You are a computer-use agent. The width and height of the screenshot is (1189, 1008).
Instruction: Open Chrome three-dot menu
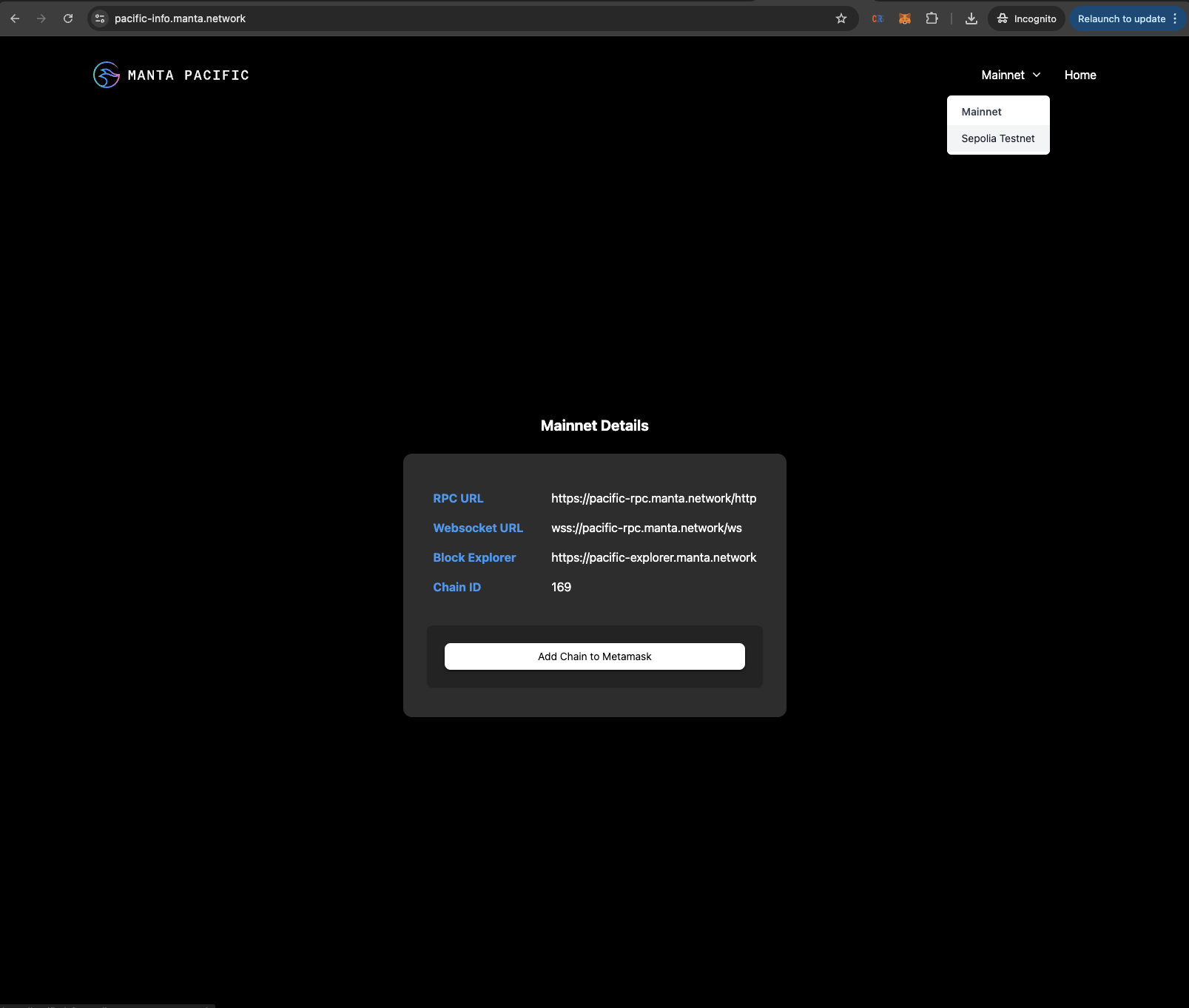1175,19
